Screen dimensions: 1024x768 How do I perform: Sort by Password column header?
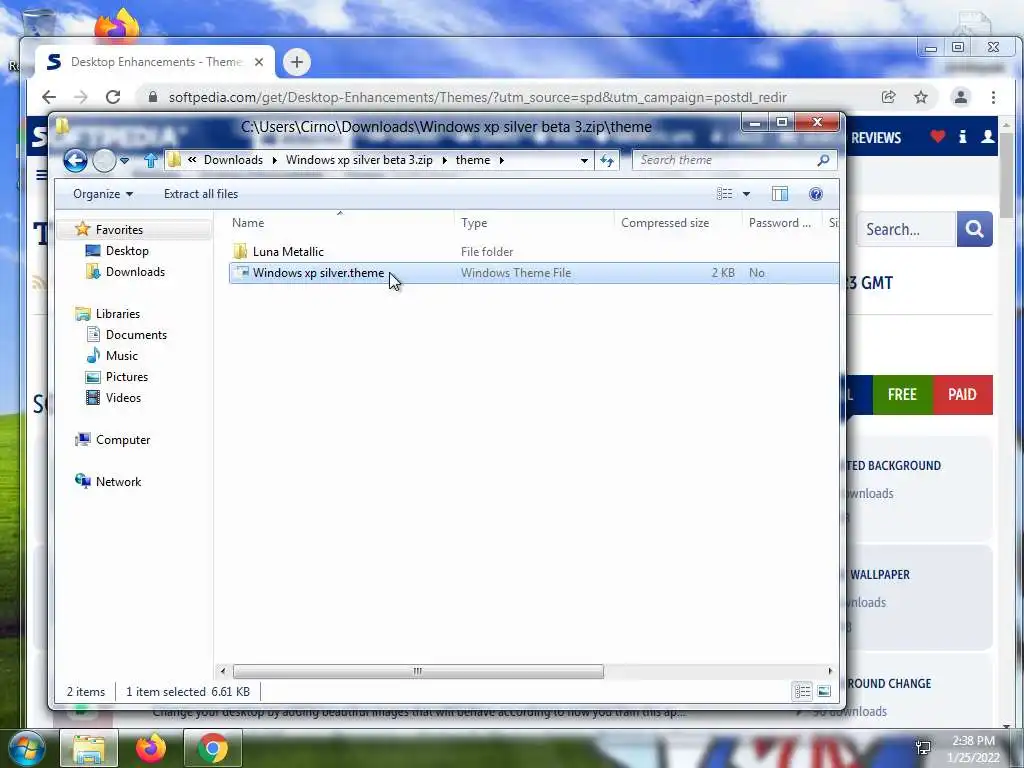tap(780, 223)
